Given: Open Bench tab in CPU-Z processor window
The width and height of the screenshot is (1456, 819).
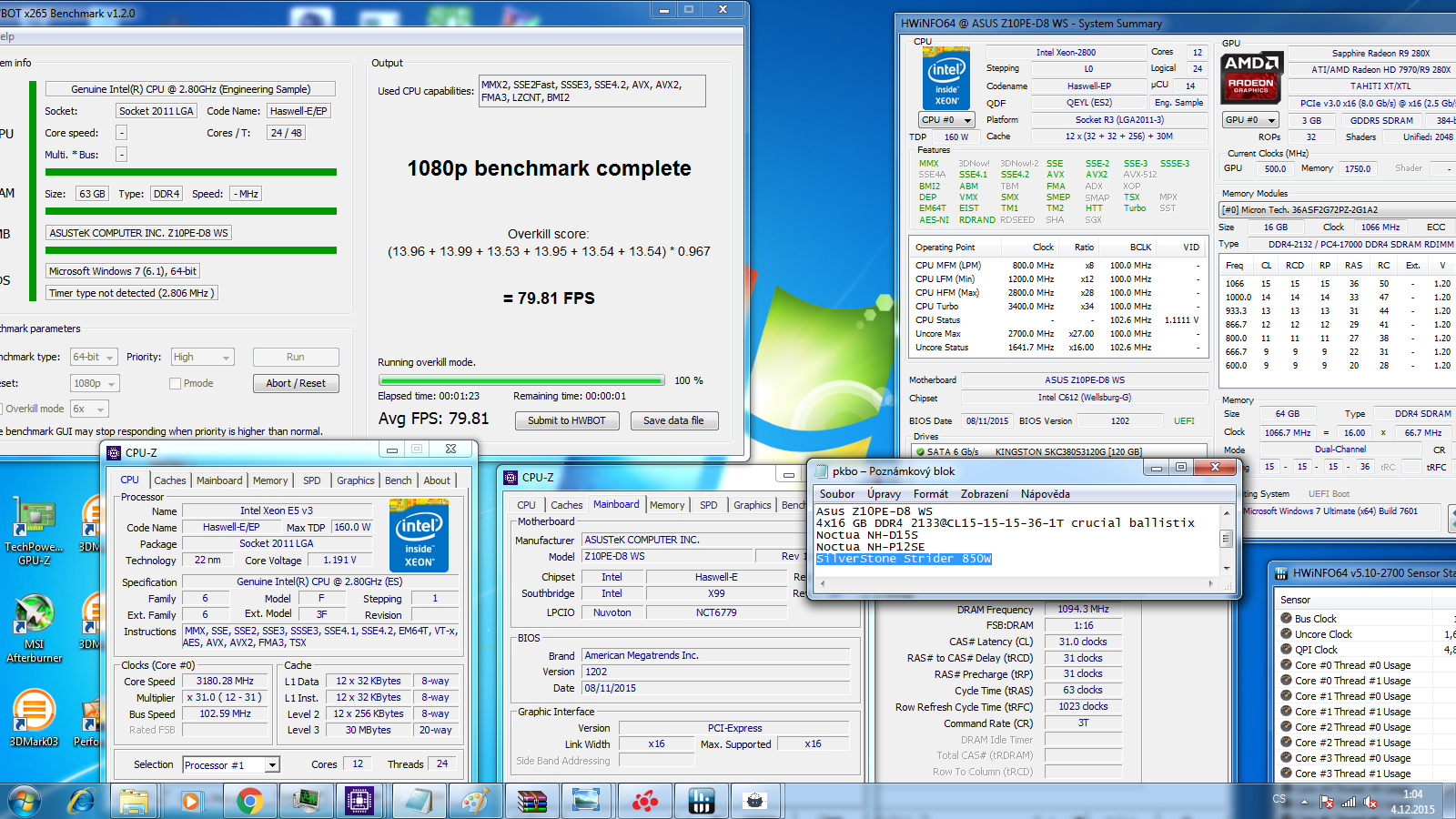Looking at the screenshot, I should [x=398, y=480].
